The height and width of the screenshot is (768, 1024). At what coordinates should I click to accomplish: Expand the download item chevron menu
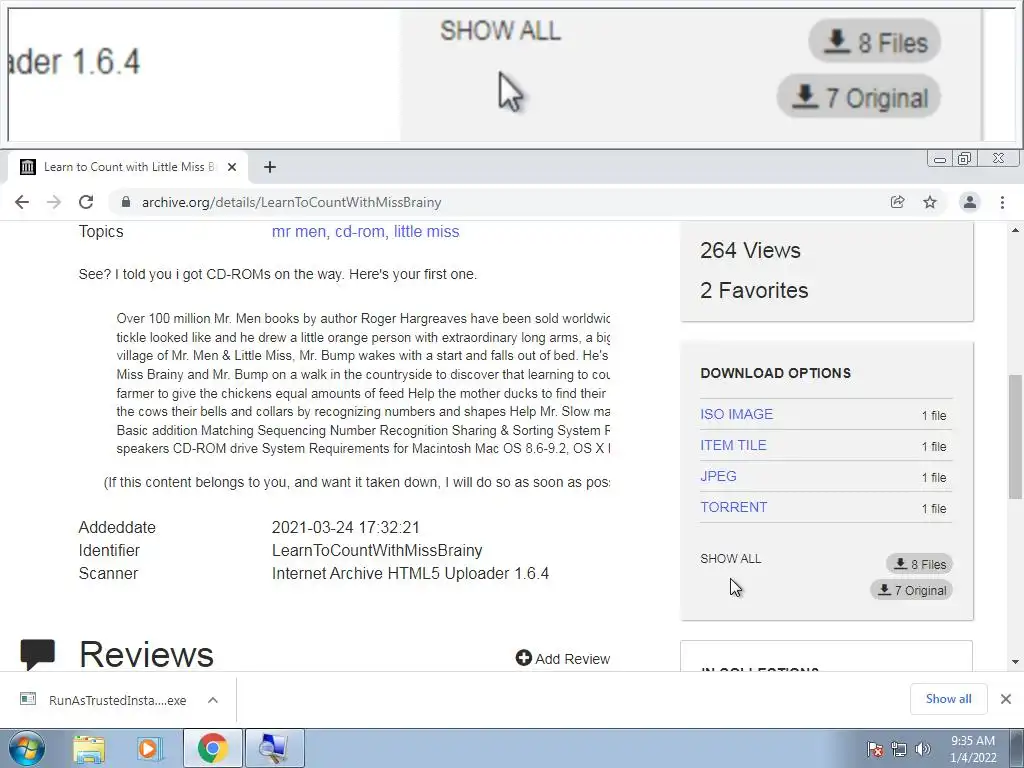pyautogui.click(x=213, y=700)
